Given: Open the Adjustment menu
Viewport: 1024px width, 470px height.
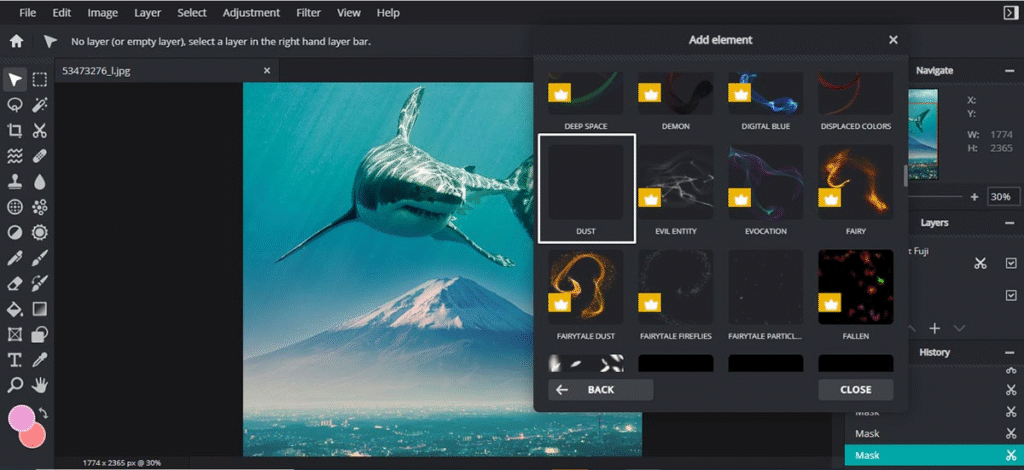Looking at the screenshot, I should [251, 13].
